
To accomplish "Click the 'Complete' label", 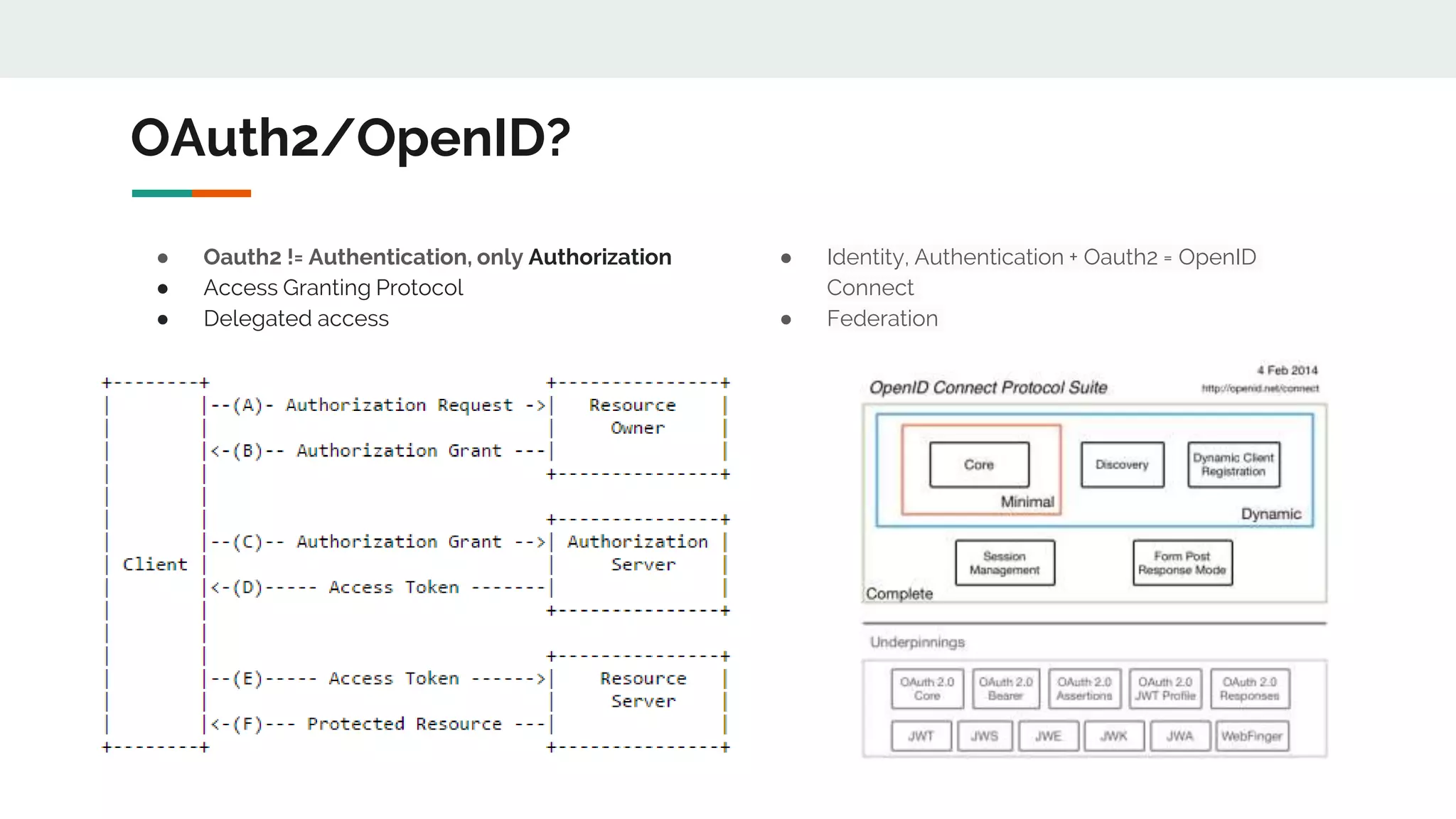I will [899, 594].
